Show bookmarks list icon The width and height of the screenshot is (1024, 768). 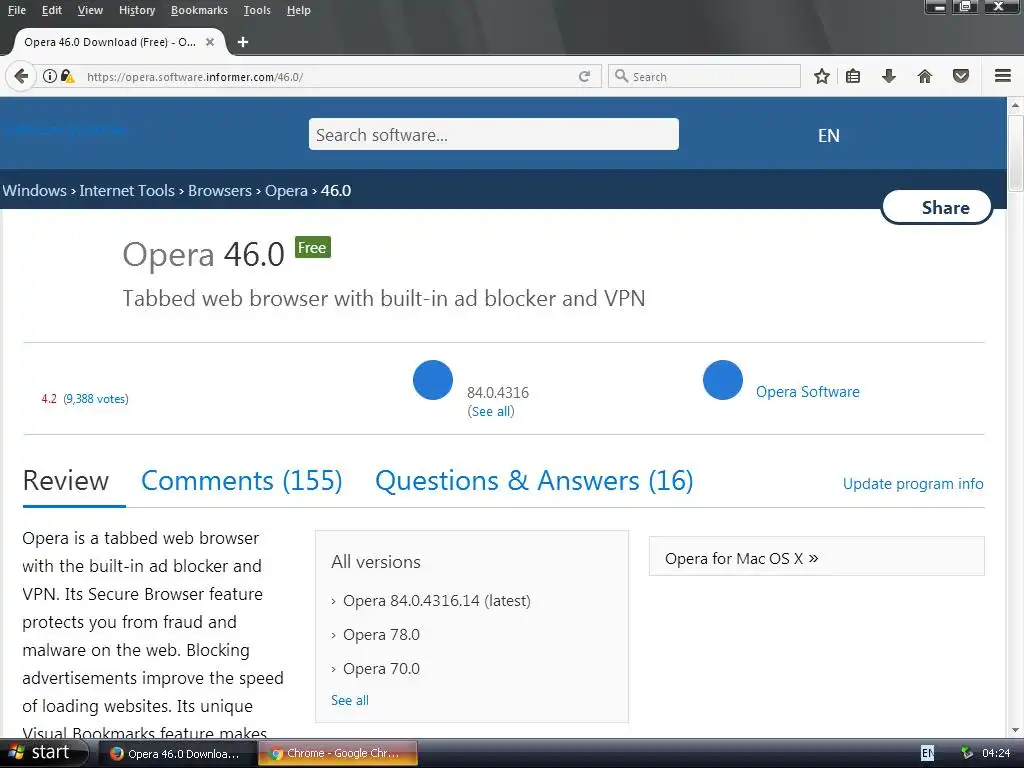coord(853,76)
